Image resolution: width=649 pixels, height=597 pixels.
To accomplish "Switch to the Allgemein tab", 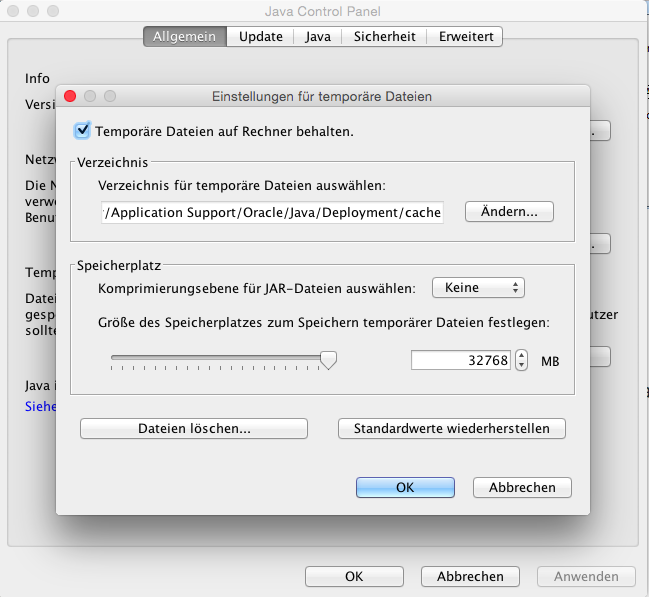I will (184, 37).
